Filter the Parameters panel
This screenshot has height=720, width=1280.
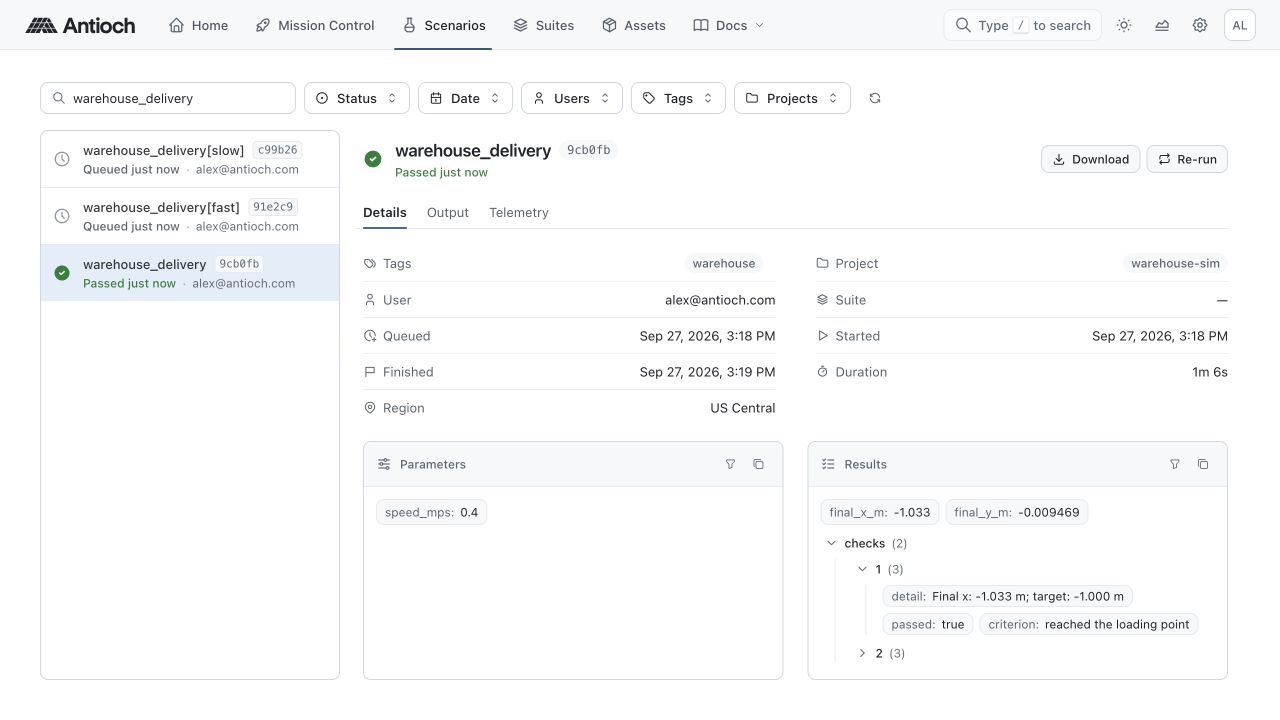[731, 464]
